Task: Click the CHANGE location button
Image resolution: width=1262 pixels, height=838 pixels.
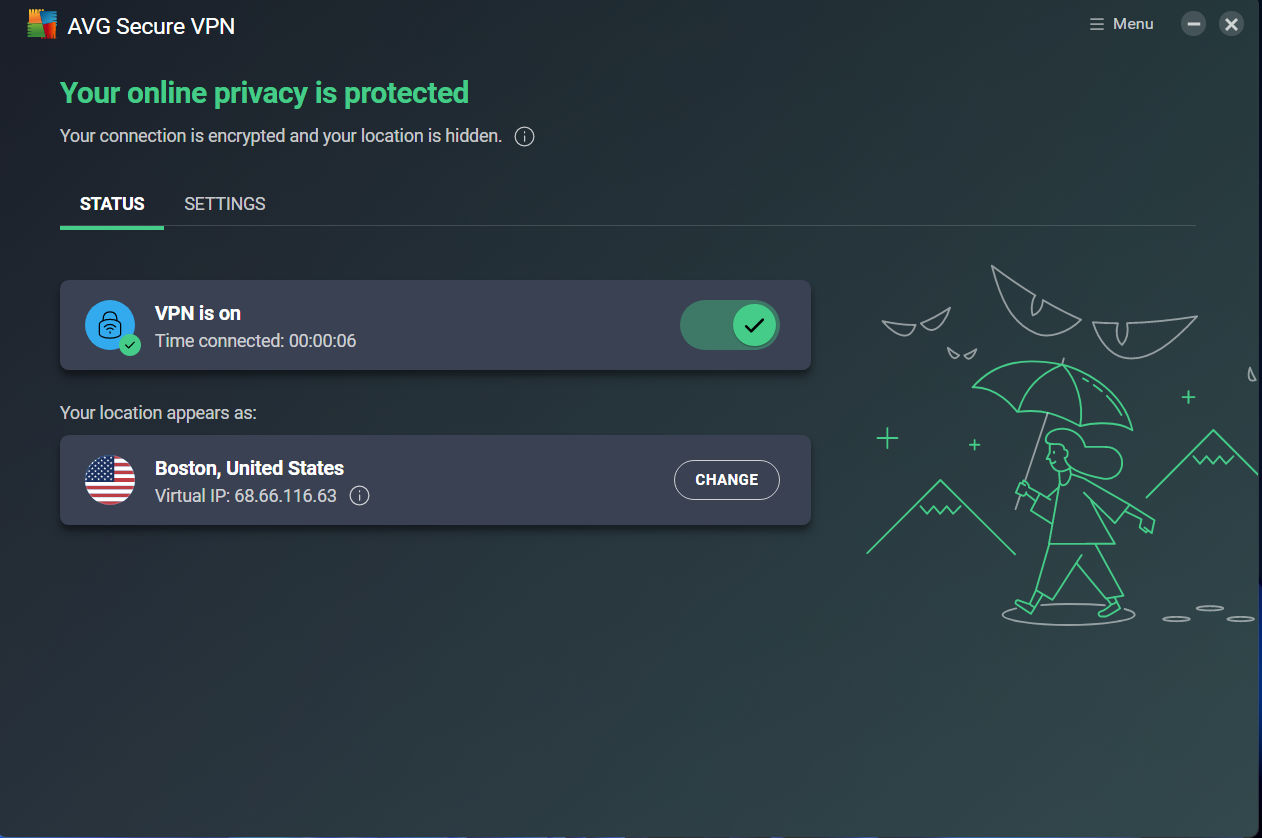Action: (727, 480)
